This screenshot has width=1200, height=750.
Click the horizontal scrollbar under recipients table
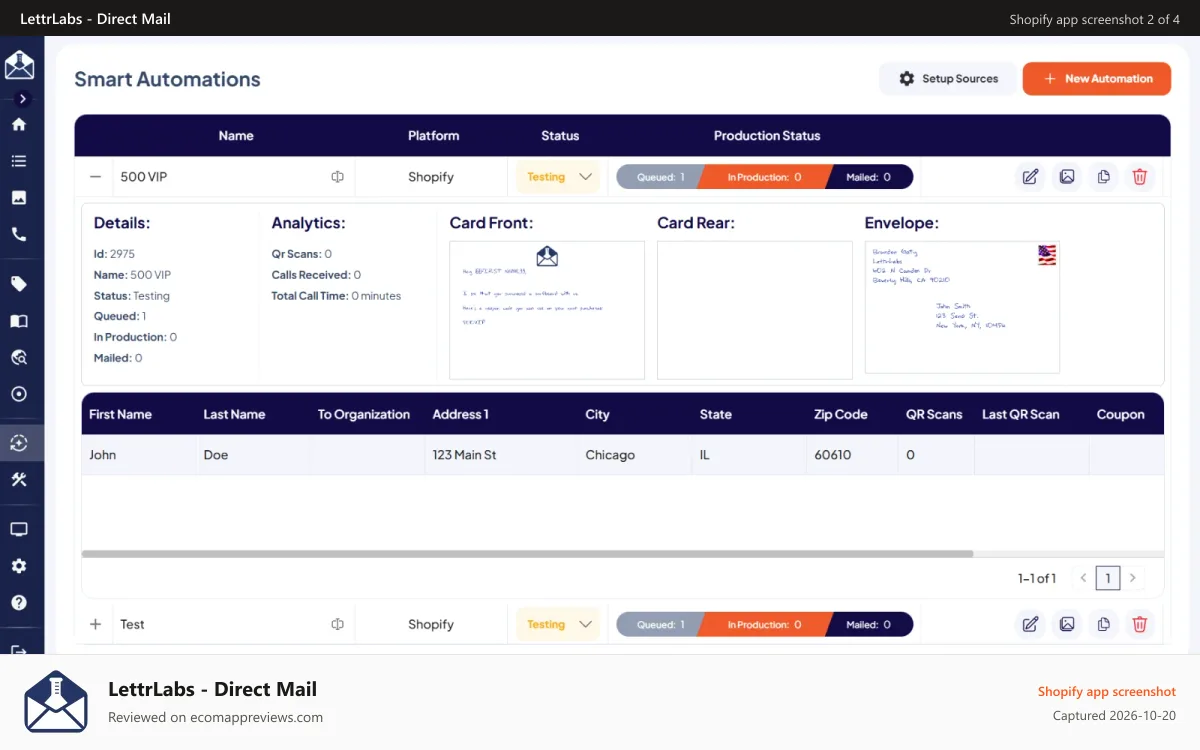[x=527, y=553]
